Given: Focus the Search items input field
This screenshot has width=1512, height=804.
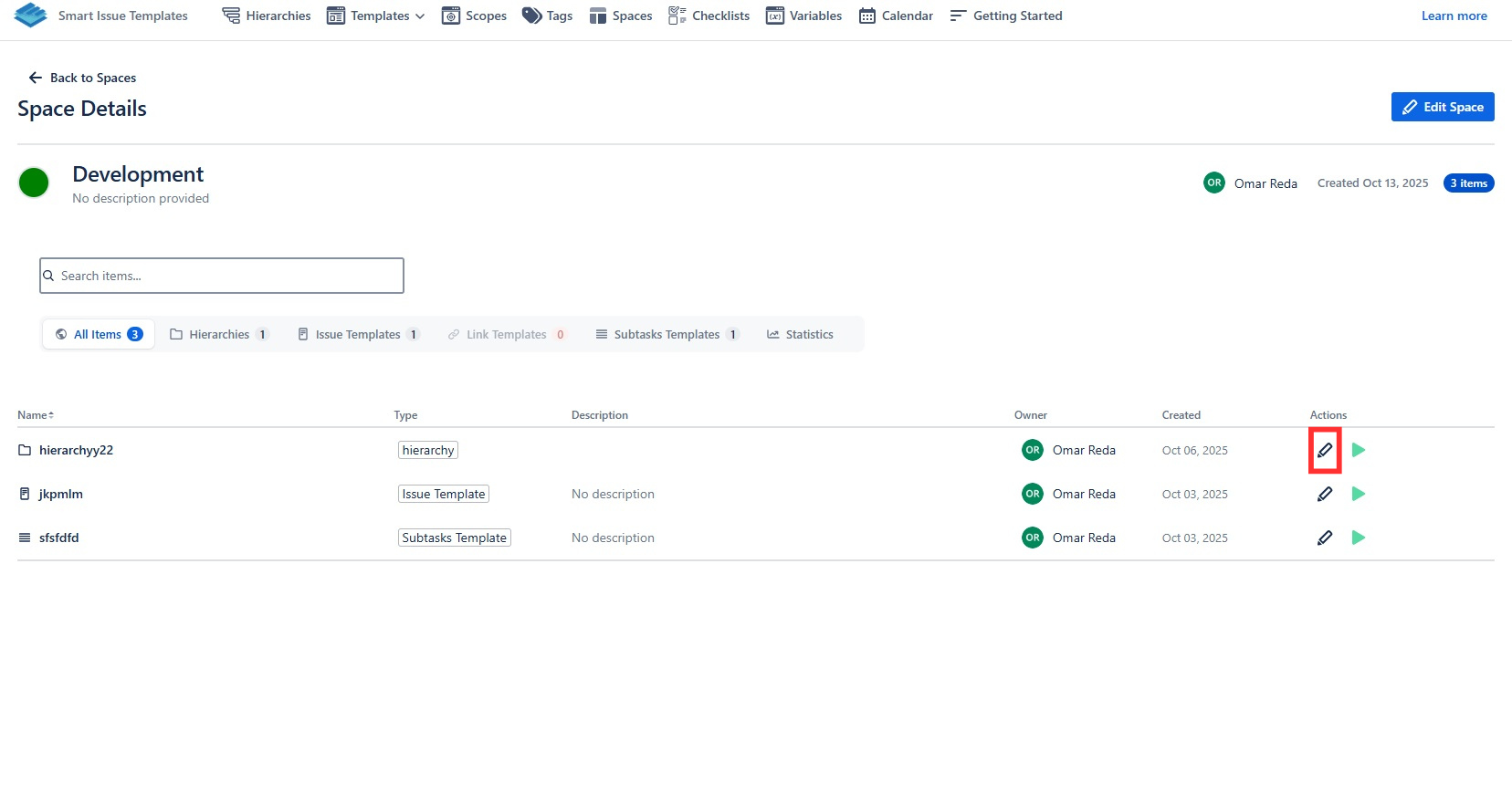Looking at the screenshot, I should [222, 276].
